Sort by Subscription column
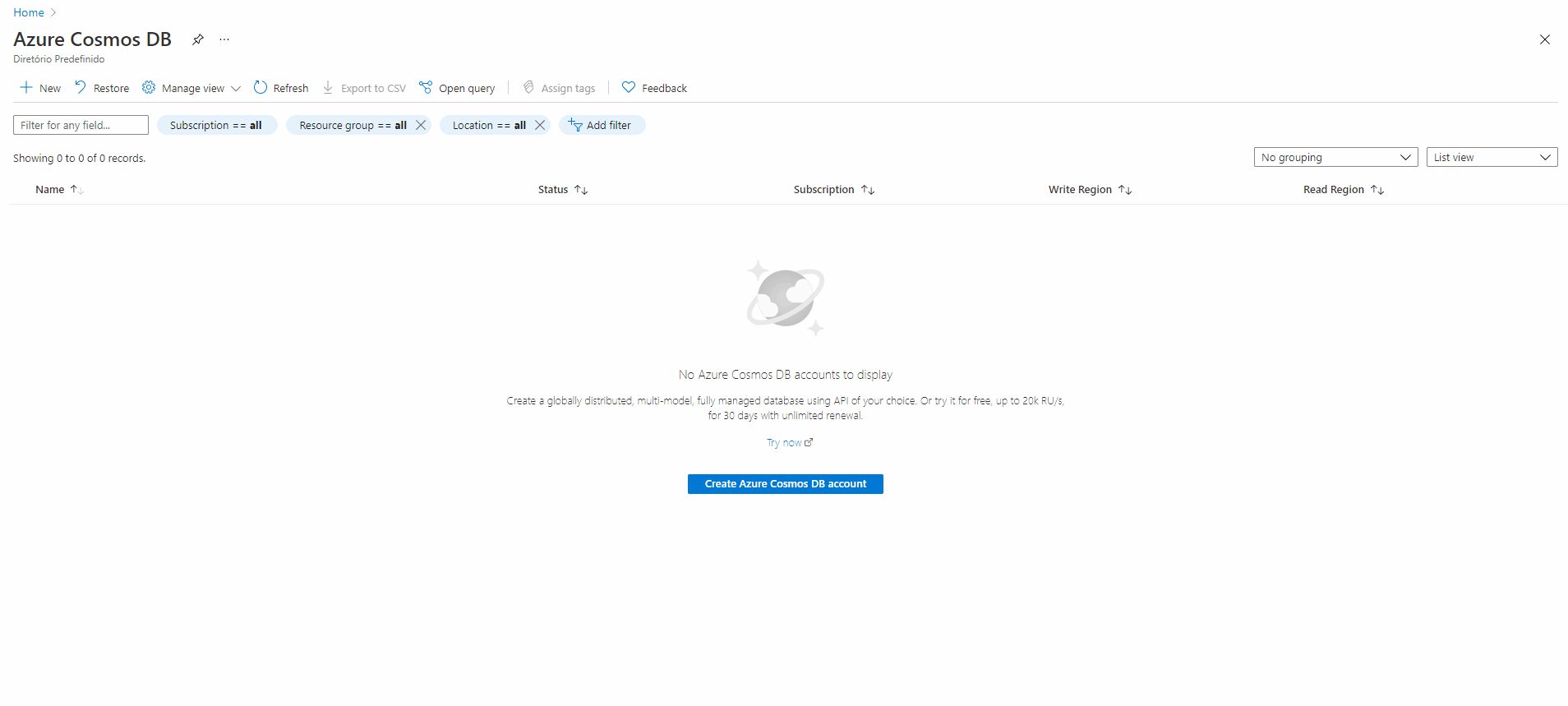This screenshot has width=1568, height=706. tap(833, 189)
